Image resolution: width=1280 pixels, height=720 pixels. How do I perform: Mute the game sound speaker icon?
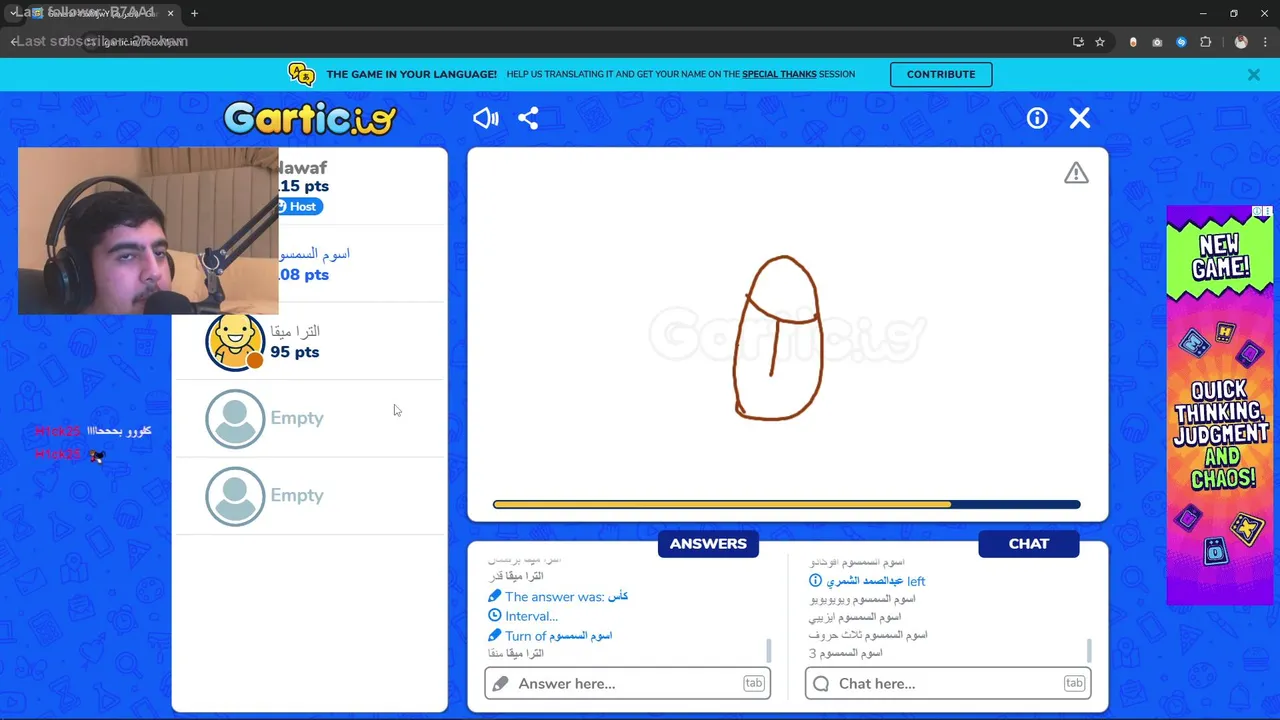point(486,118)
